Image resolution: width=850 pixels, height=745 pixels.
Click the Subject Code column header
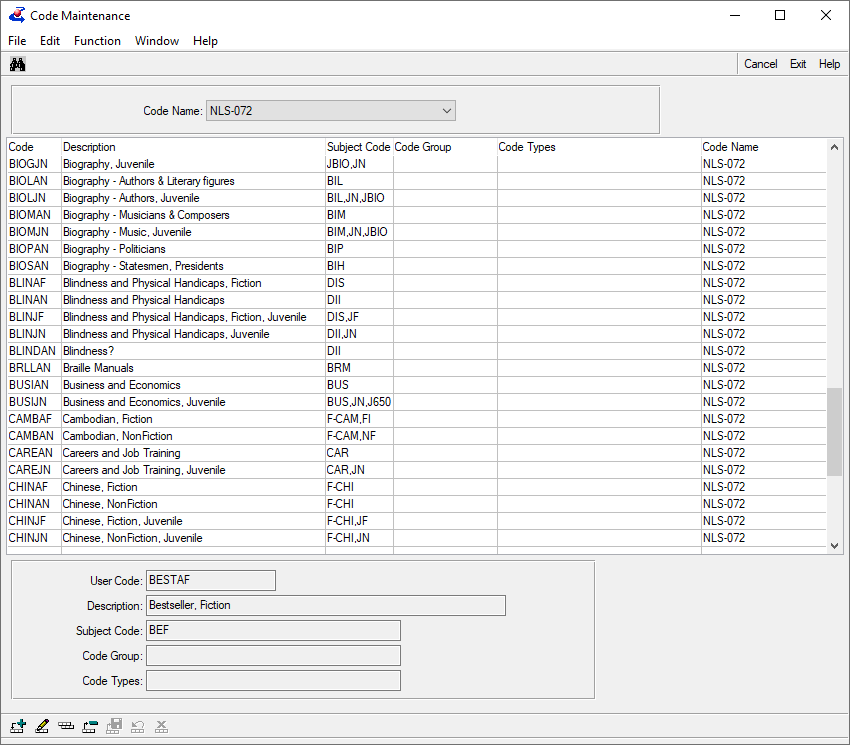358,147
